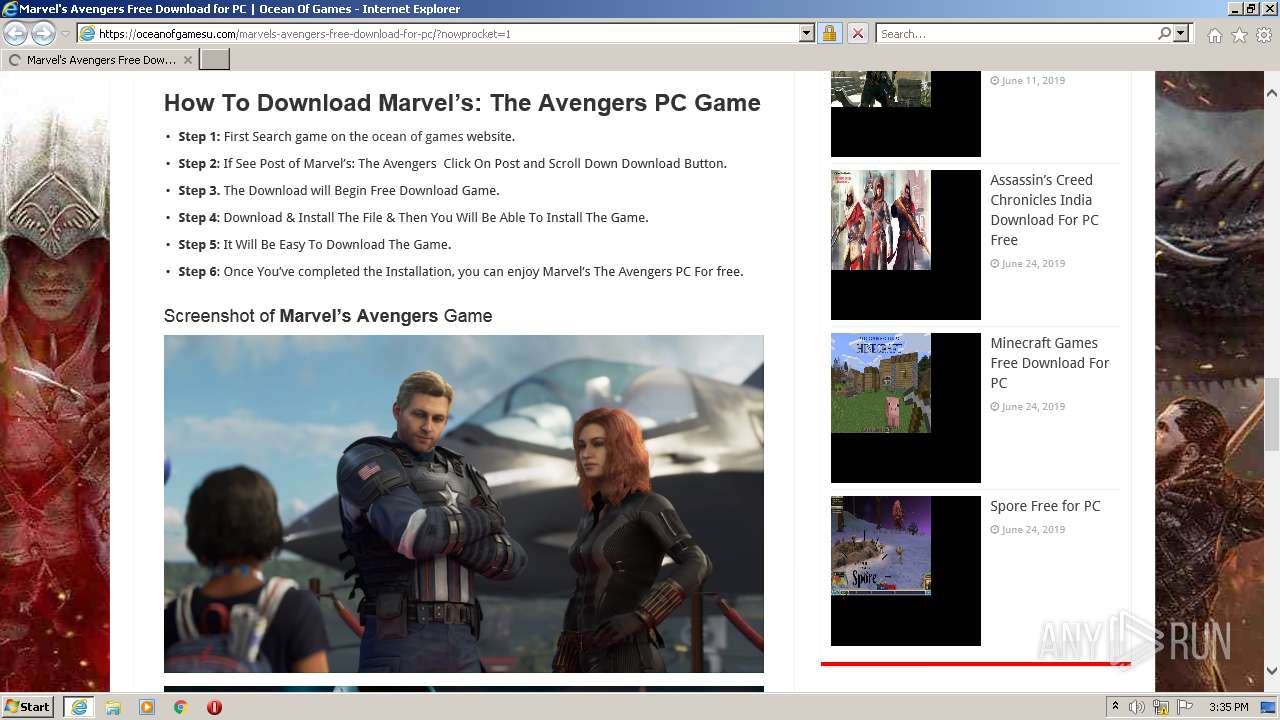Click the 'How To Download Marvel's: The Avengers' heading
This screenshot has height=720, width=1280.
click(x=462, y=103)
